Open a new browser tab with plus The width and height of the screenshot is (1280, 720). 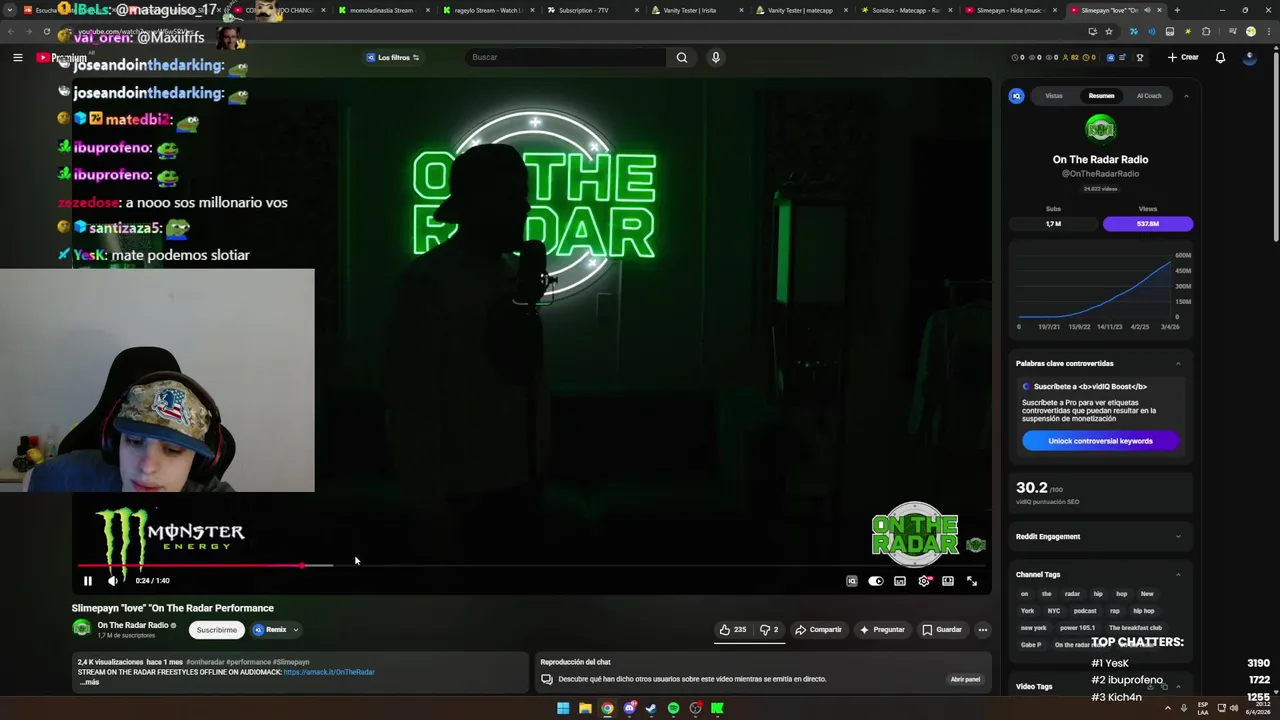coord(1177,10)
